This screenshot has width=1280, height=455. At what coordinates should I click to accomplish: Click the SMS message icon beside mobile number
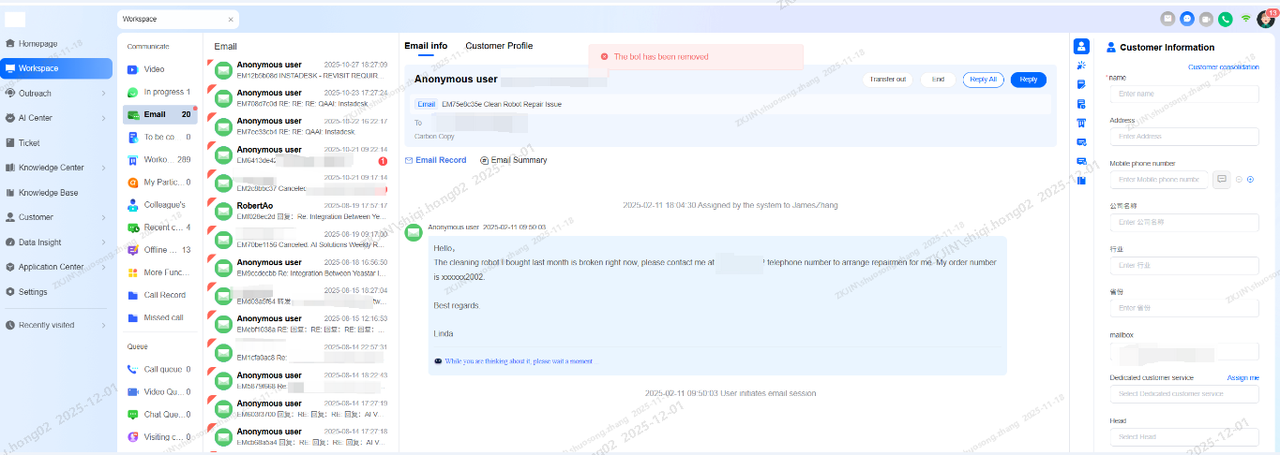point(1221,179)
